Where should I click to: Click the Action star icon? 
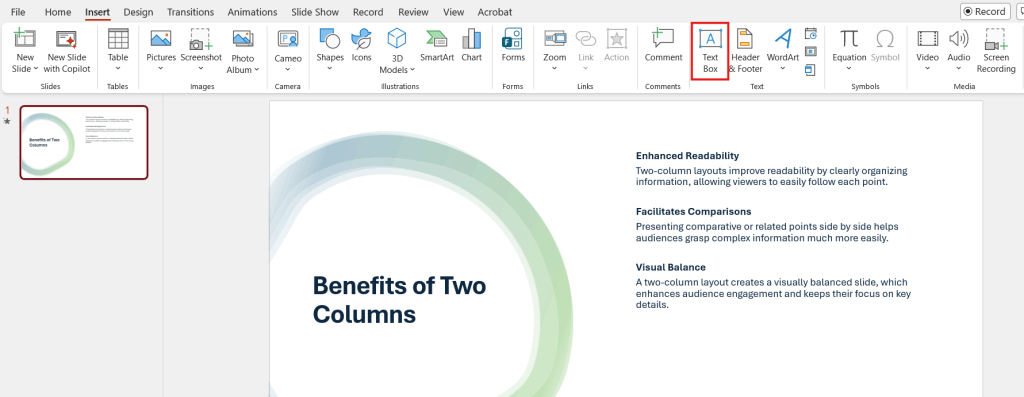pos(616,39)
